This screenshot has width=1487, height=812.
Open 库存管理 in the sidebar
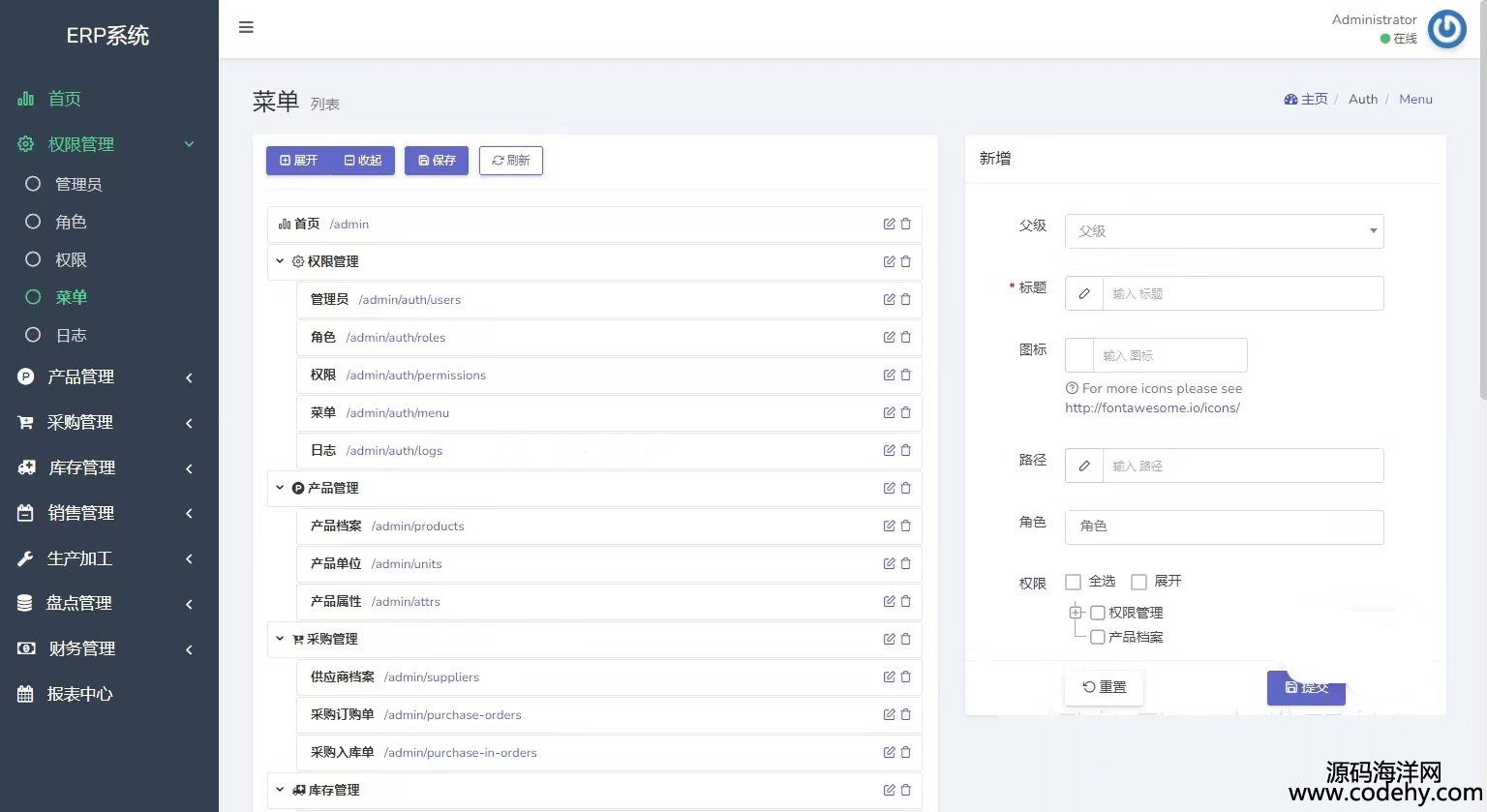tap(82, 467)
